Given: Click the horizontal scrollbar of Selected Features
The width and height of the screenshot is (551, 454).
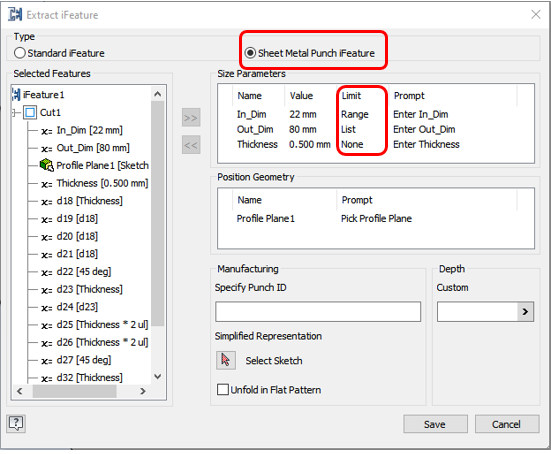Looking at the screenshot, I should coord(81,391).
